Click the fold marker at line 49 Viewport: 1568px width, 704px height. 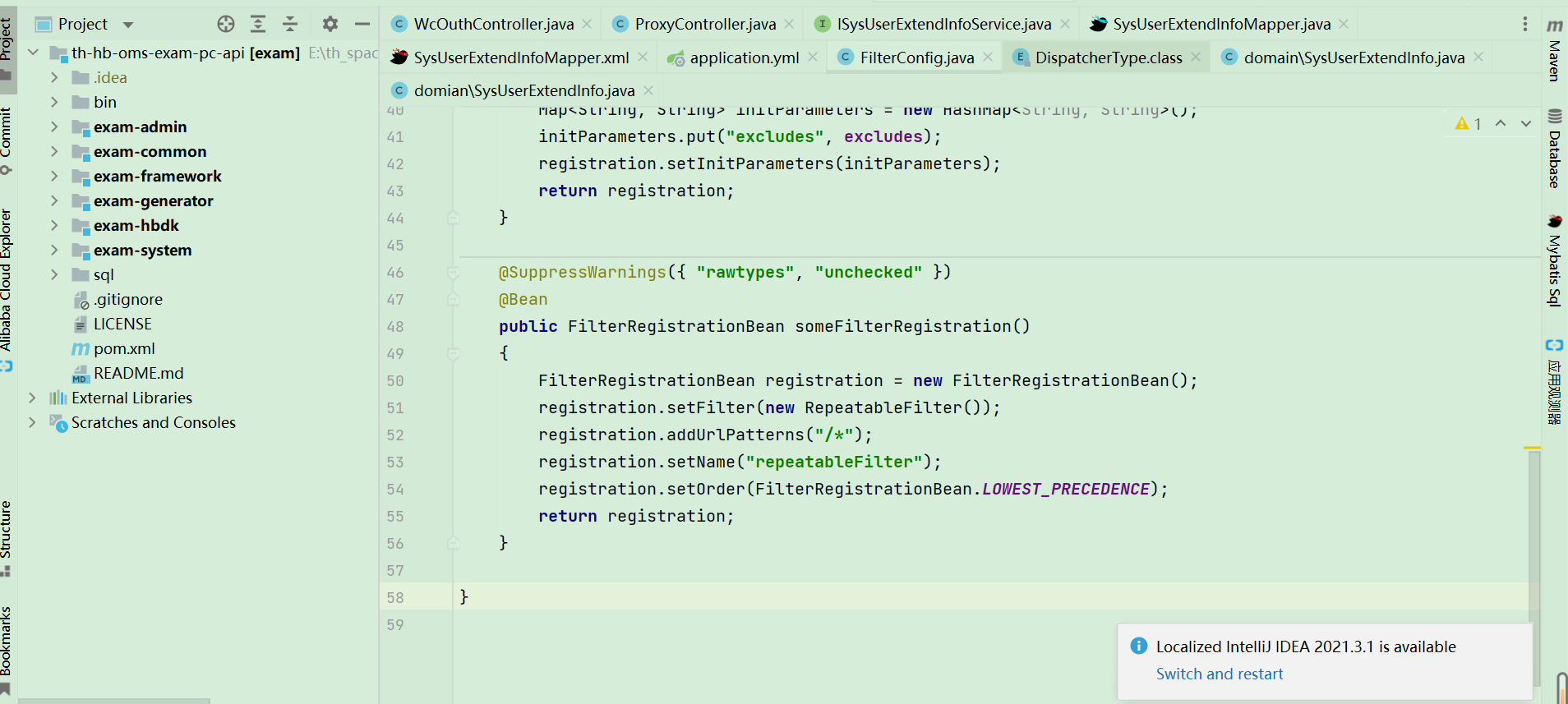(453, 353)
